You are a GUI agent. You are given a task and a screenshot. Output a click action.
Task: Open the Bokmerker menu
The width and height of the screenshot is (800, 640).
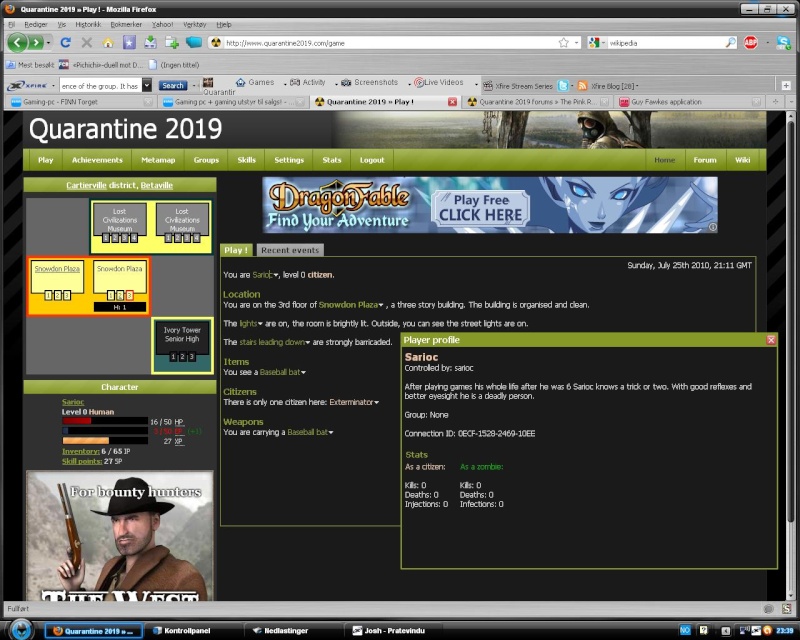(126, 24)
